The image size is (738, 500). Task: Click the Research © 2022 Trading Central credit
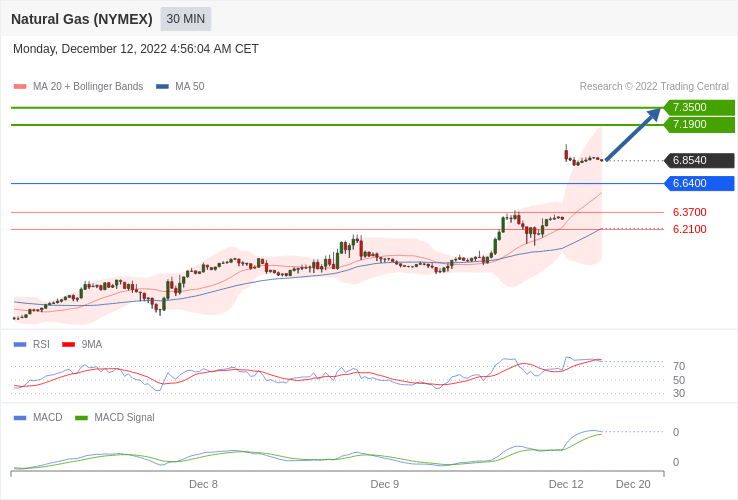(654, 87)
